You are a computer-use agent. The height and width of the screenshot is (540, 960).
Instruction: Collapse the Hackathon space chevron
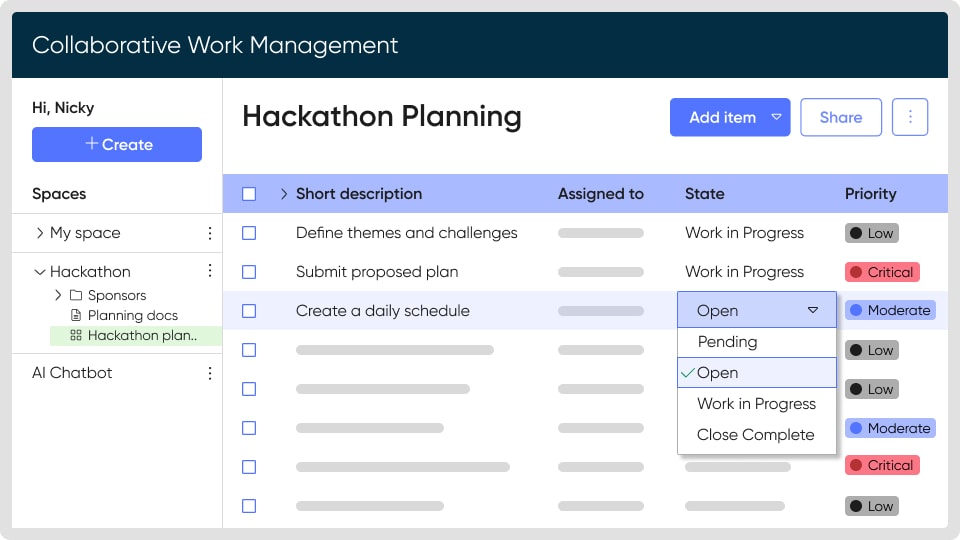[x=40, y=271]
